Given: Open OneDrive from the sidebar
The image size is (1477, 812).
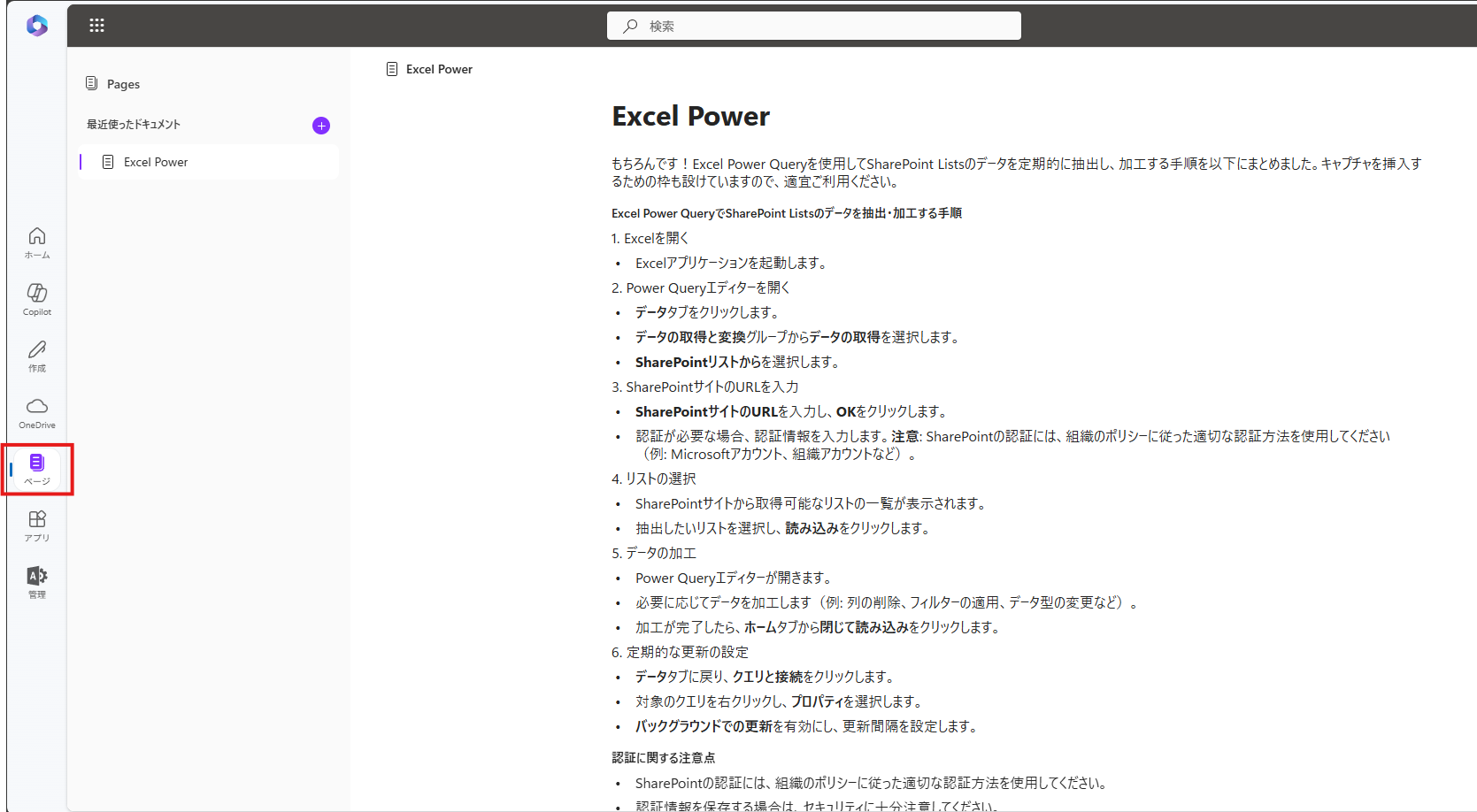Looking at the screenshot, I should [36, 412].
